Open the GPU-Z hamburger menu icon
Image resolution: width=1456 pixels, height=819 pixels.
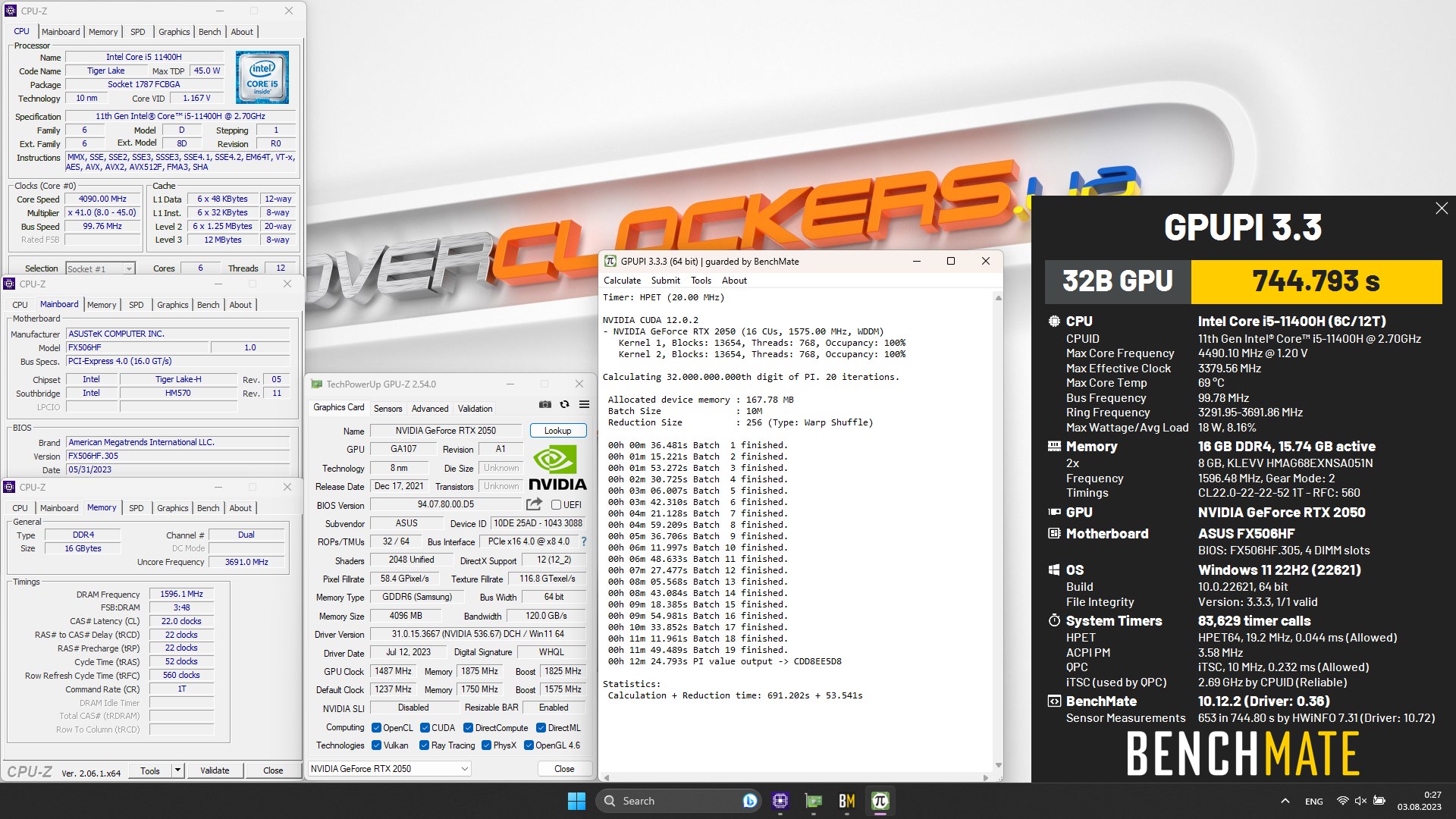pyautogui.click(x=584, y=404)
